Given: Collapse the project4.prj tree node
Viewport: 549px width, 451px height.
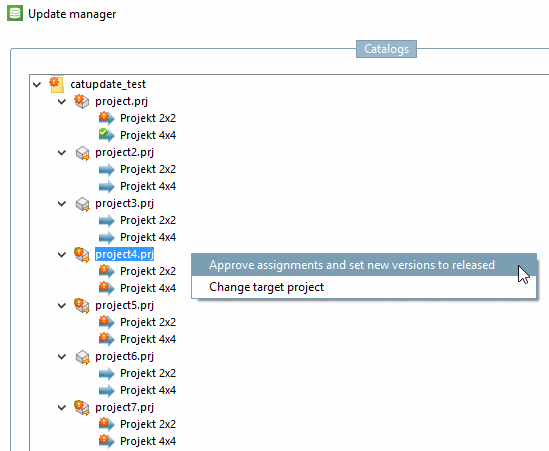Looking at the screenshot, I should 62,255.
